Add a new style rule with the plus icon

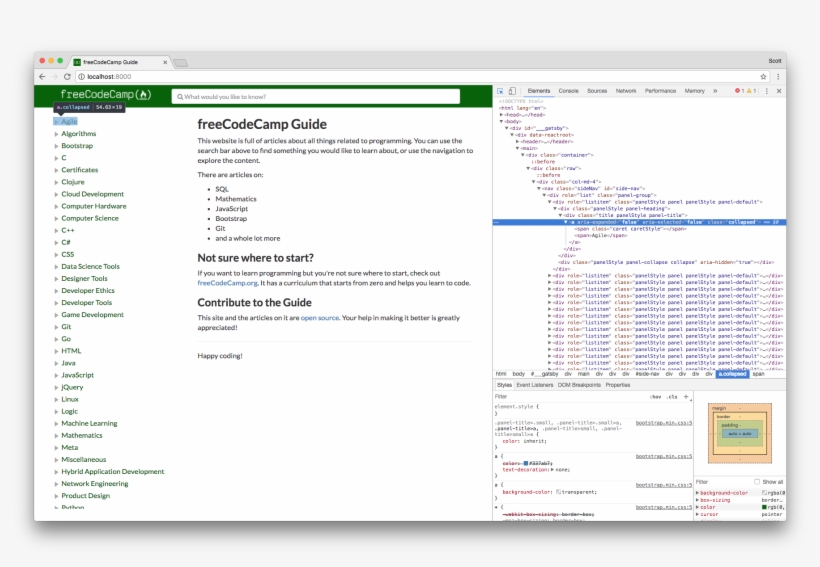(686, 396)
